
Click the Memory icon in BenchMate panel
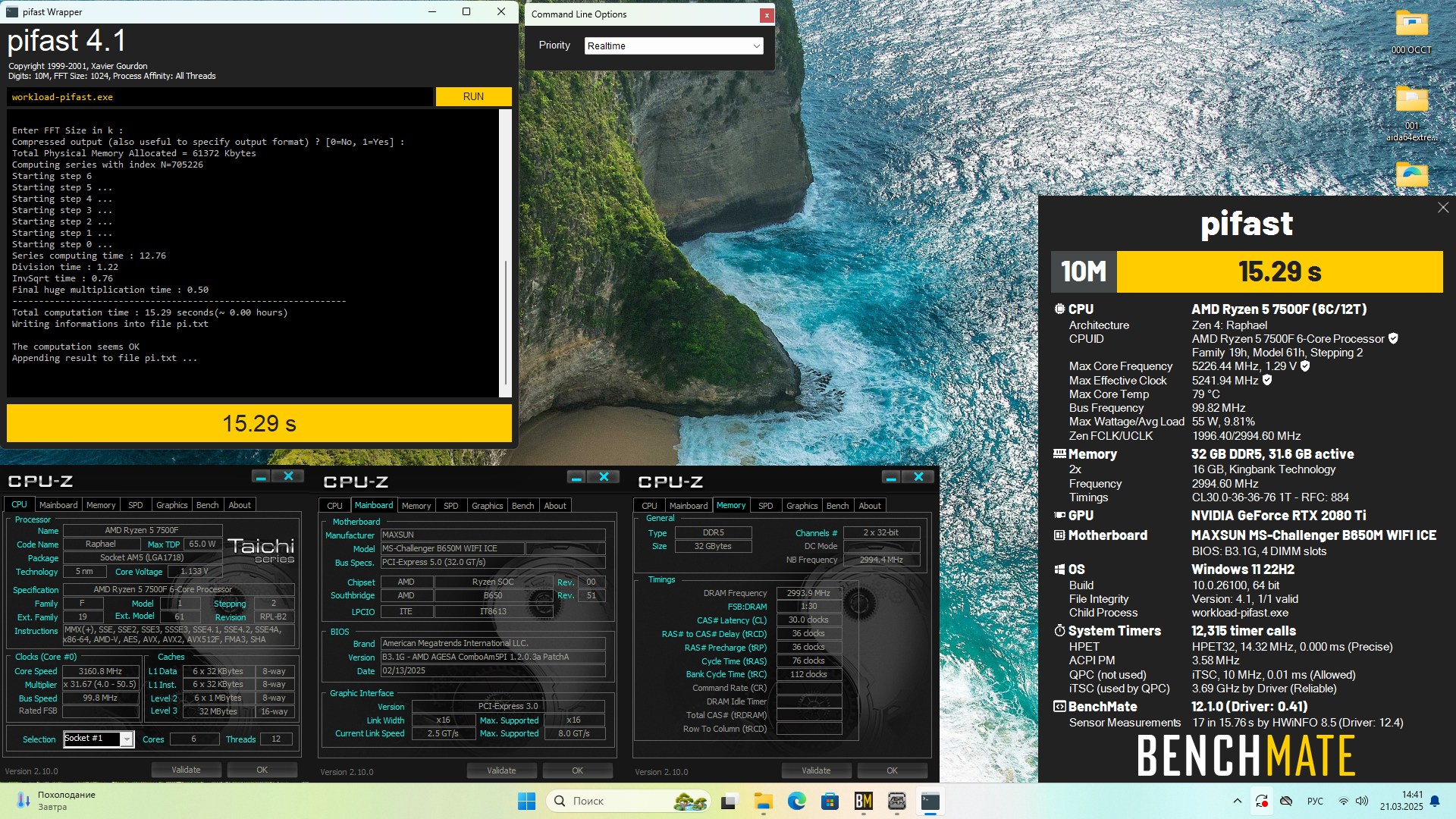pos(1059,454)
